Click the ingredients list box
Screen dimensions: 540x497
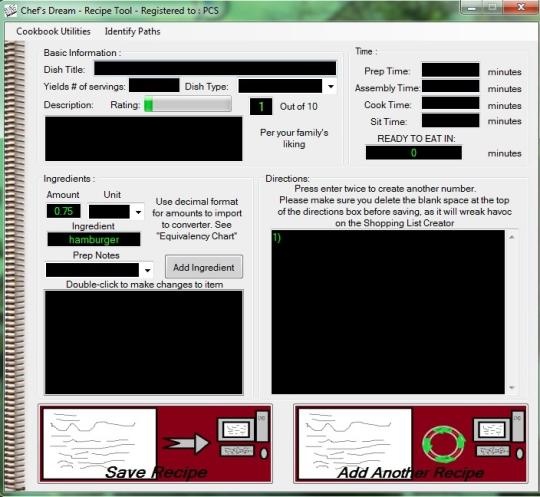pos(144,342)
